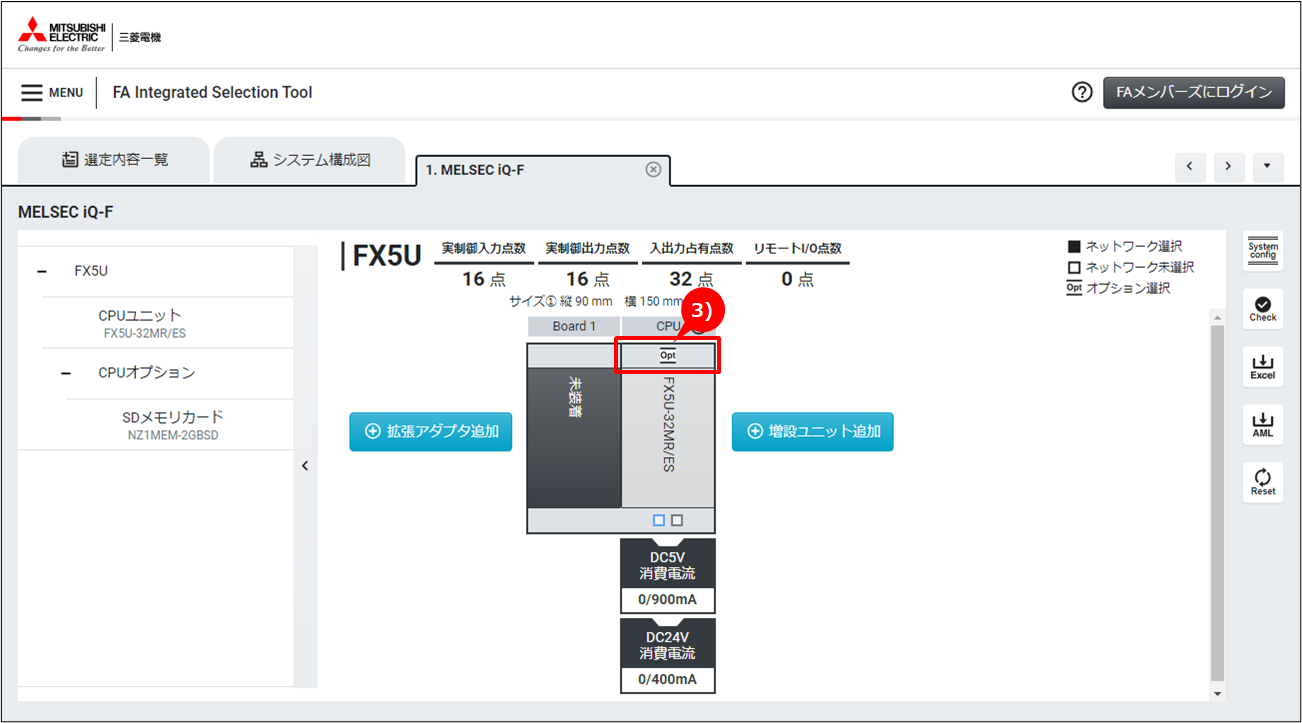Click the オプション選択 legend entry

(x=1119, y=288)
